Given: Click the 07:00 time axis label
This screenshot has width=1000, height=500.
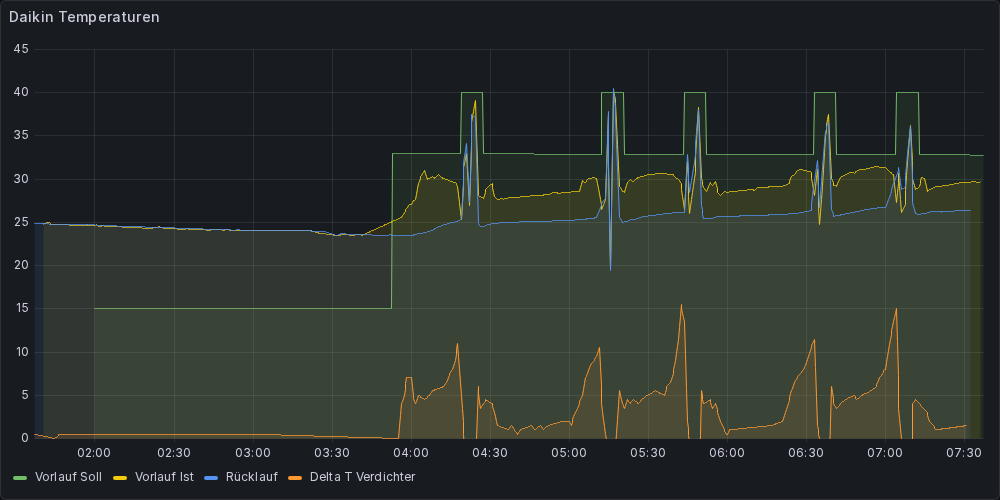Looking at the screenshot, I should pyautogui.click(x=885, y=453).
